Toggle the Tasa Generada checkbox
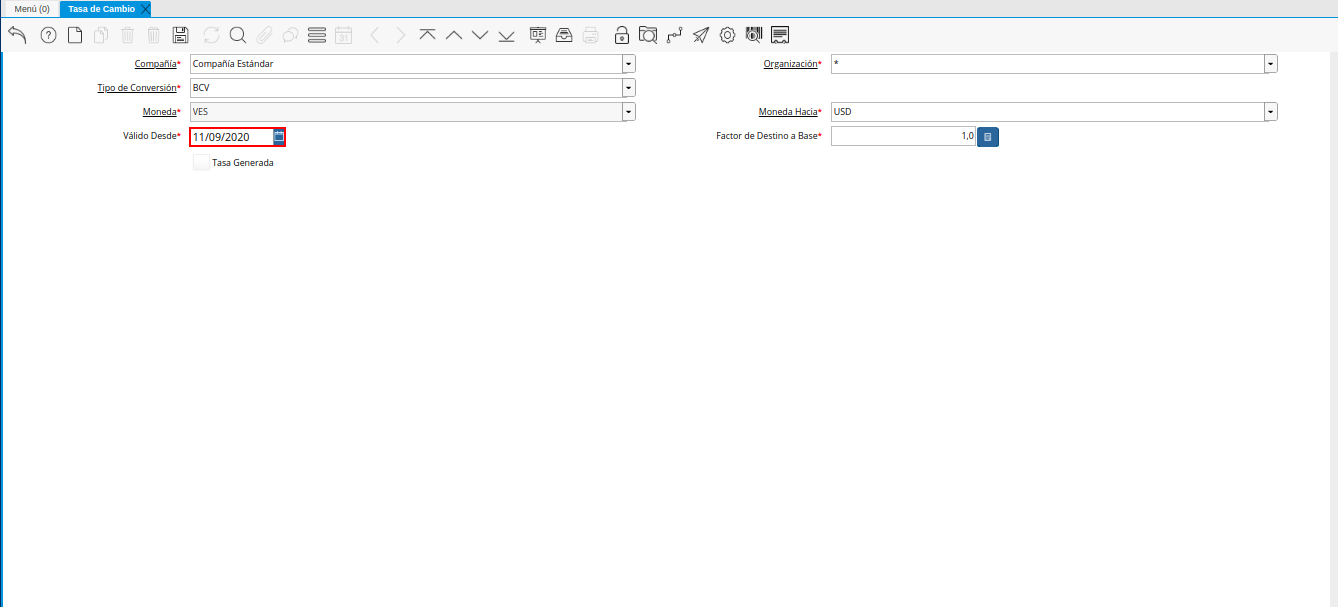This screenshot has width=1338, height=607. click(x=201, y=162)
